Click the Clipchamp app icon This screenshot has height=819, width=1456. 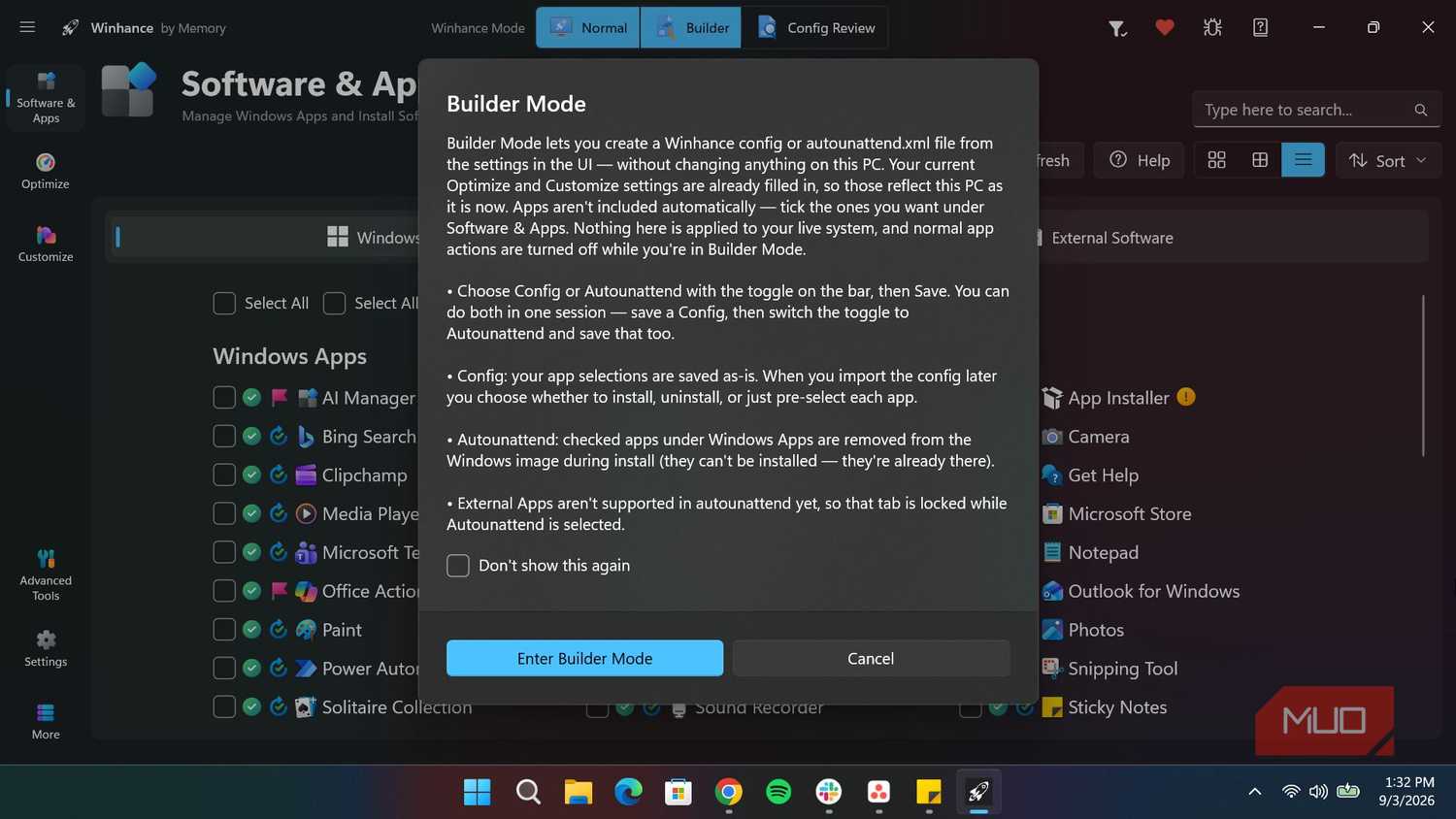(306, 475)
